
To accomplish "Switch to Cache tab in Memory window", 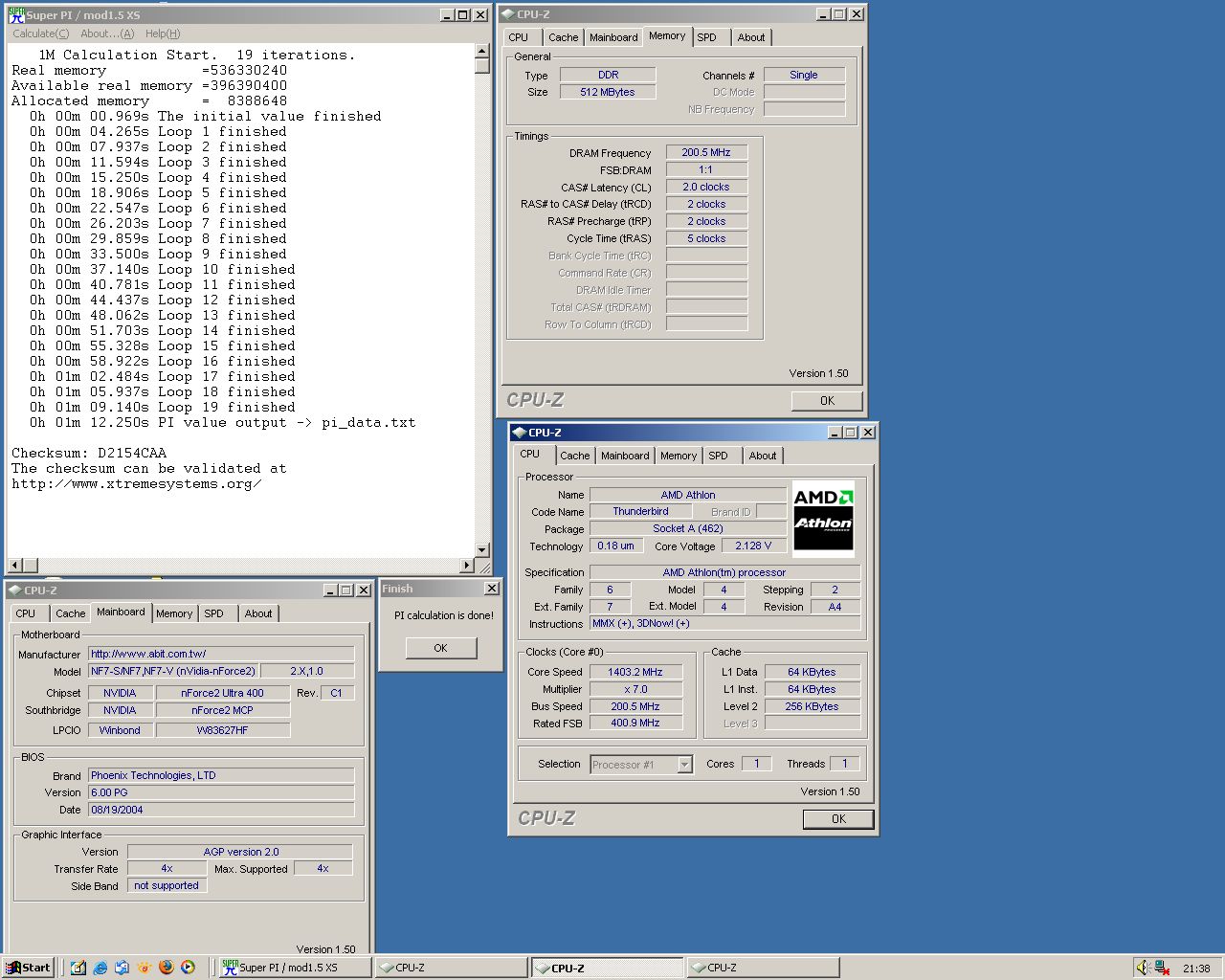I will pyautogui.click(x=563, y=37).
